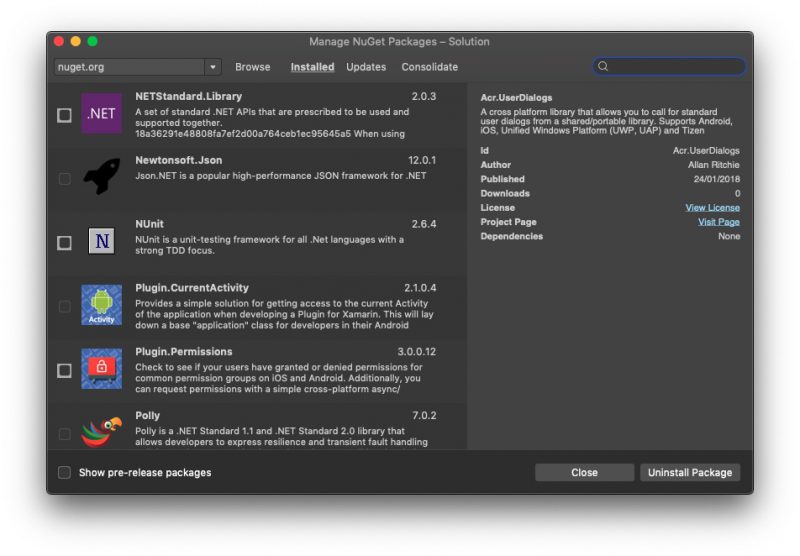Screen dimensions: 800x556
Task: Click version number 3.0.0.12
Action: [417, 351]
